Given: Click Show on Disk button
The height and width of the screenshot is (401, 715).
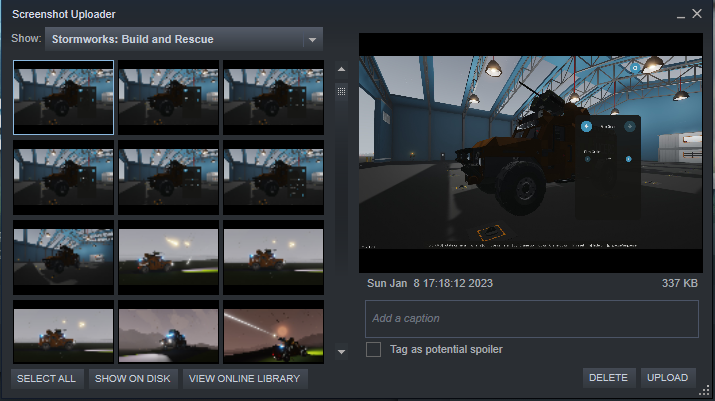Looking at the screenshot, I should (133, 379).
